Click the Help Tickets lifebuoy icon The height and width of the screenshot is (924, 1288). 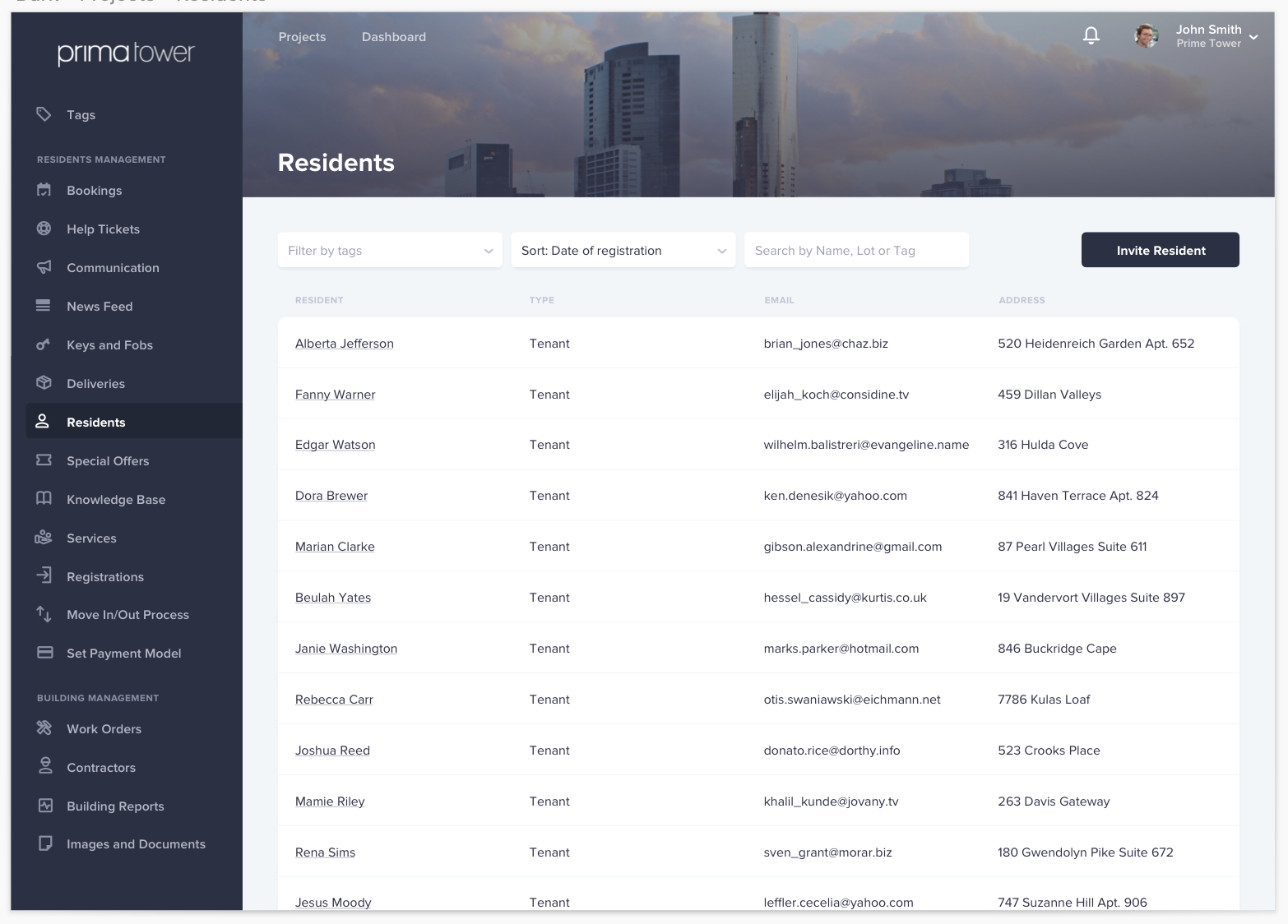[44, 229]
